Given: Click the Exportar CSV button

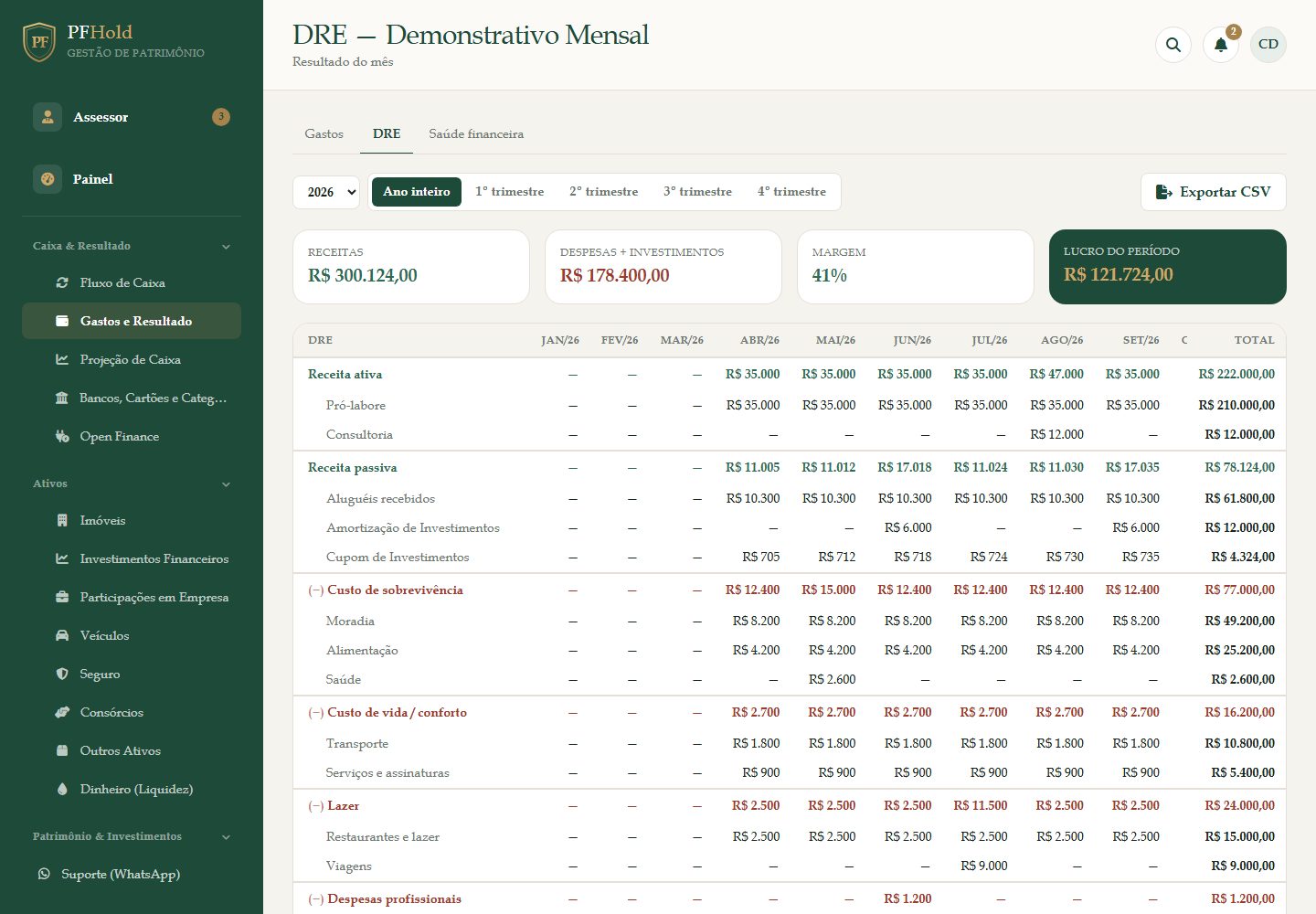Looking at the screenshot, I should tap(1213, 192).
